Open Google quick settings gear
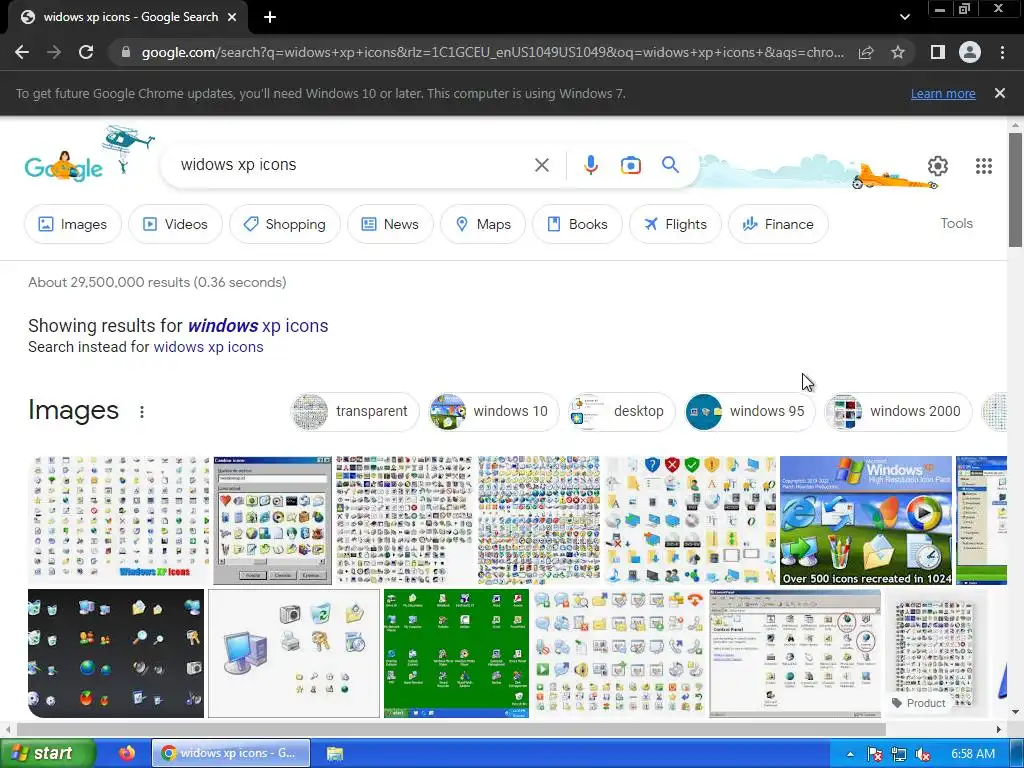The image size is (1024, 768). (x=938, y=166)
